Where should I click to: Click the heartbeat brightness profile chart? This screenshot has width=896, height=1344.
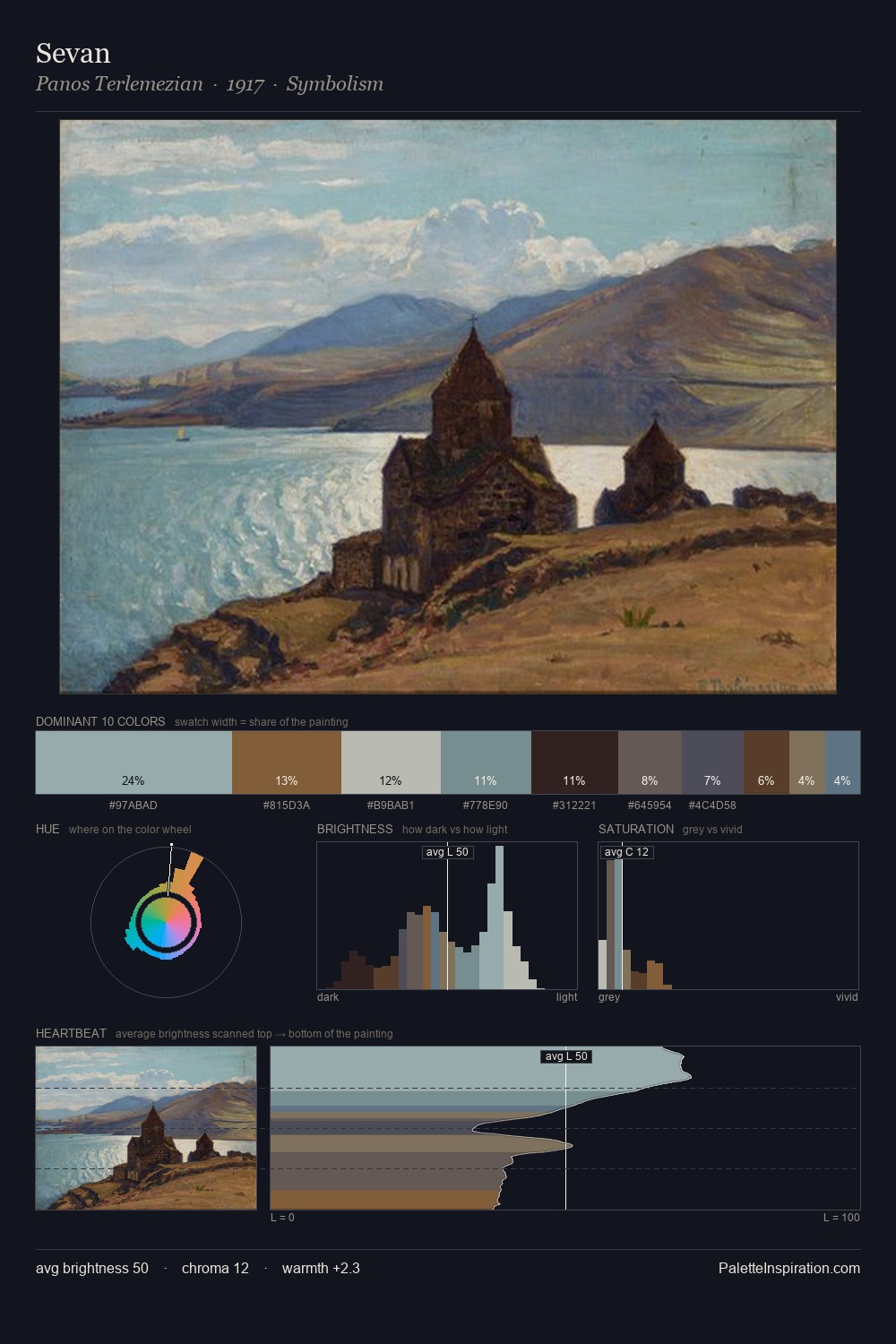565,1128
